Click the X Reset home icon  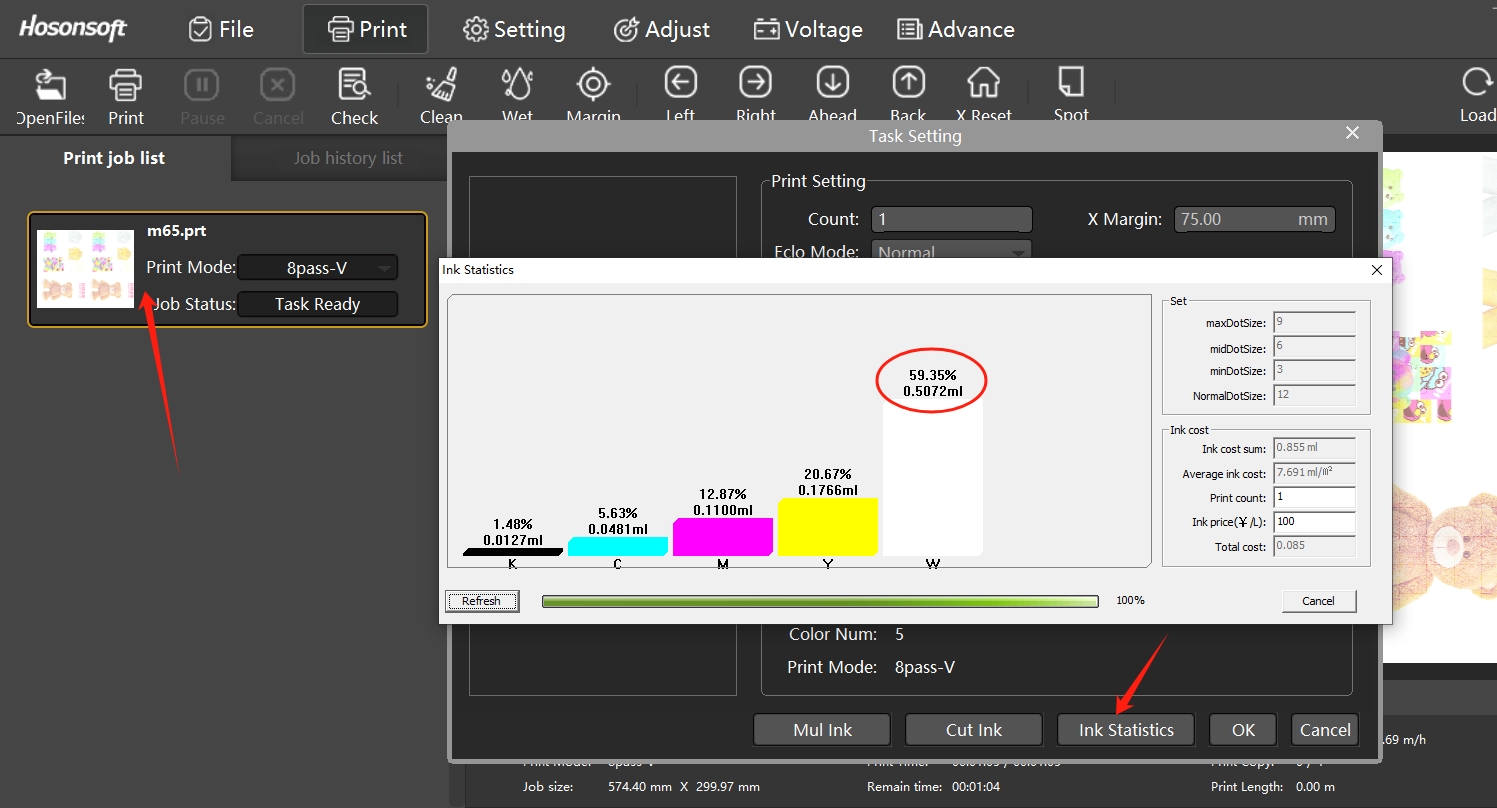click(x=983, y=84)
